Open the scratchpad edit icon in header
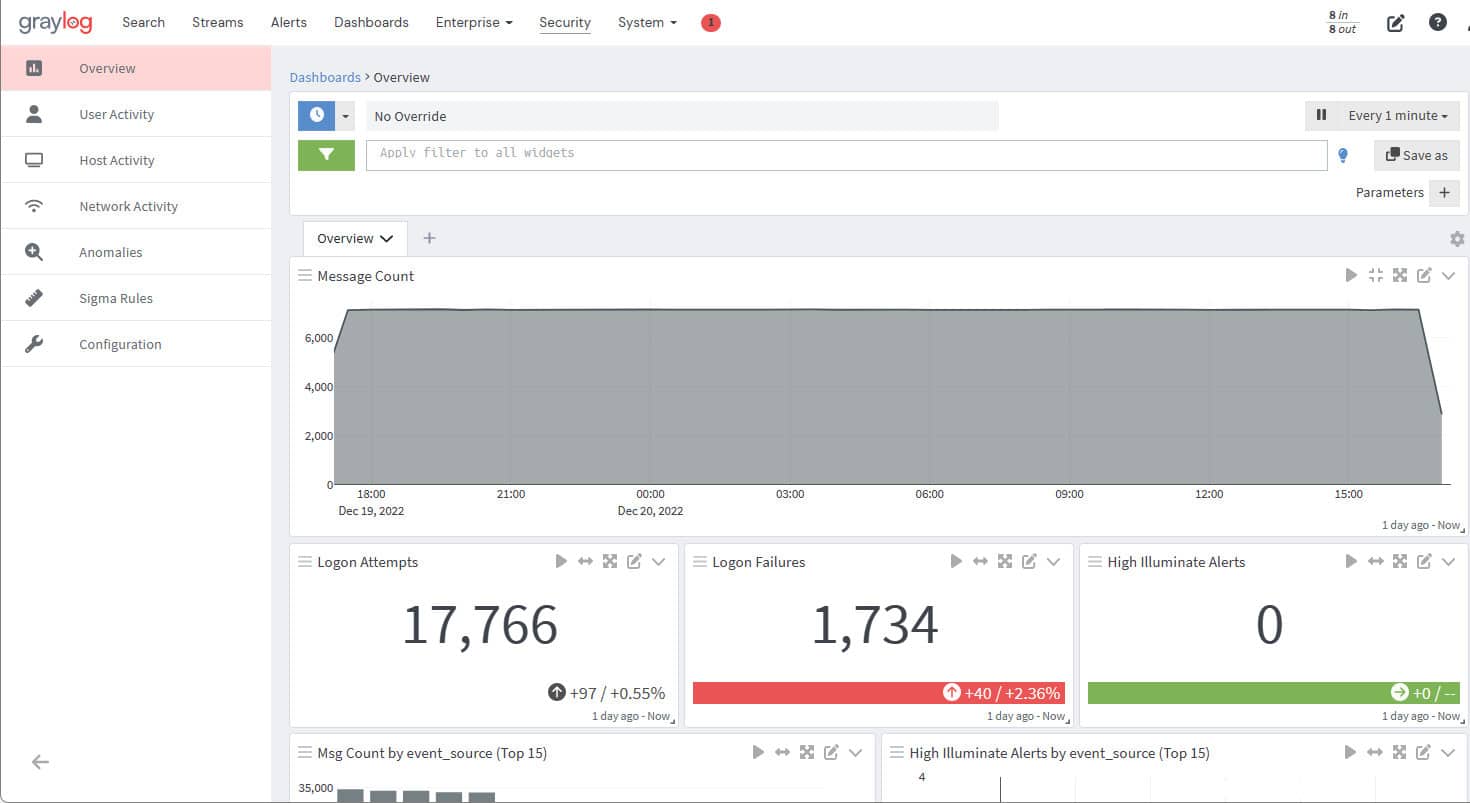 [1396, 22]
